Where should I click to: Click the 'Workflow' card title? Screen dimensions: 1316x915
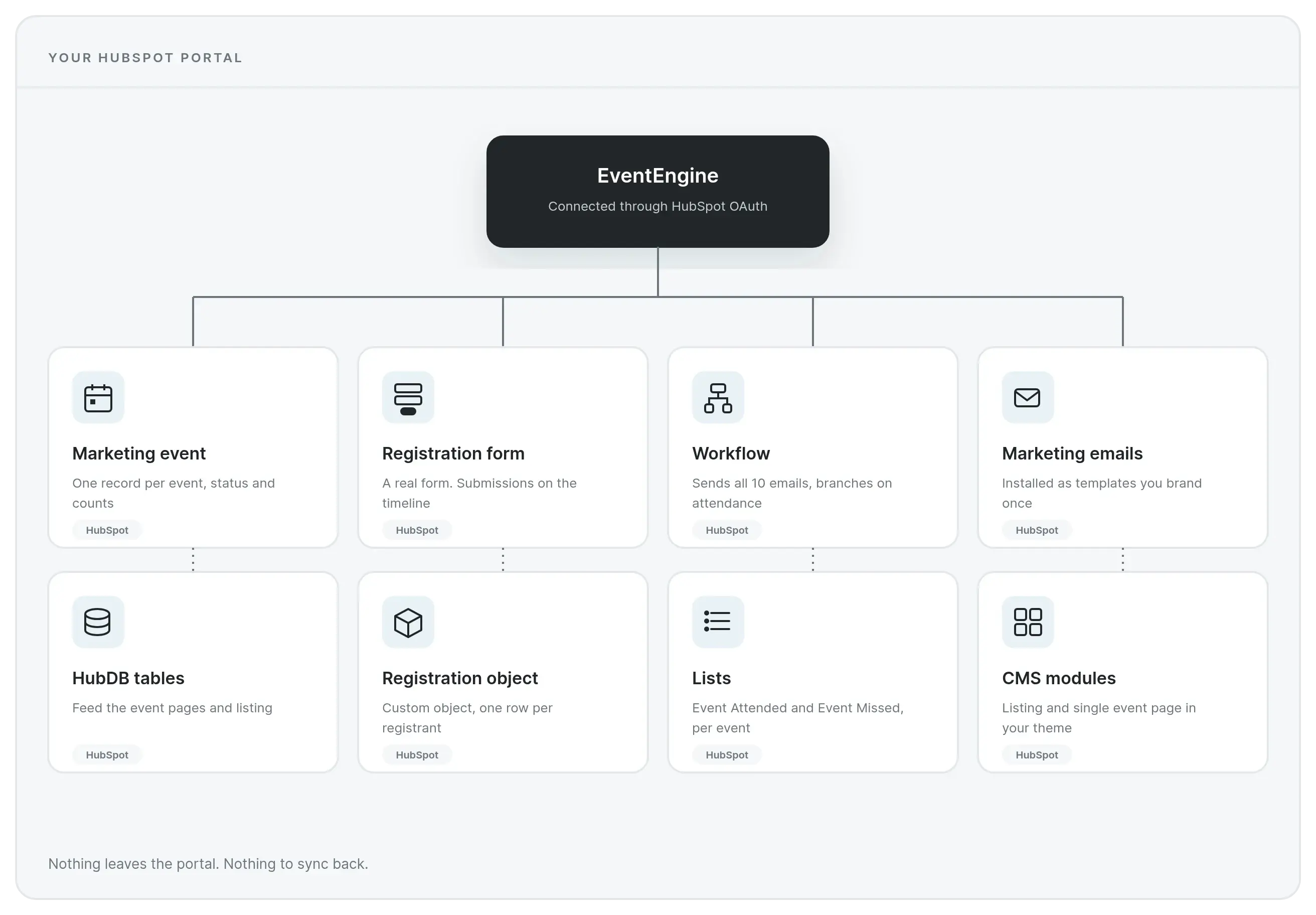point(731,453)
